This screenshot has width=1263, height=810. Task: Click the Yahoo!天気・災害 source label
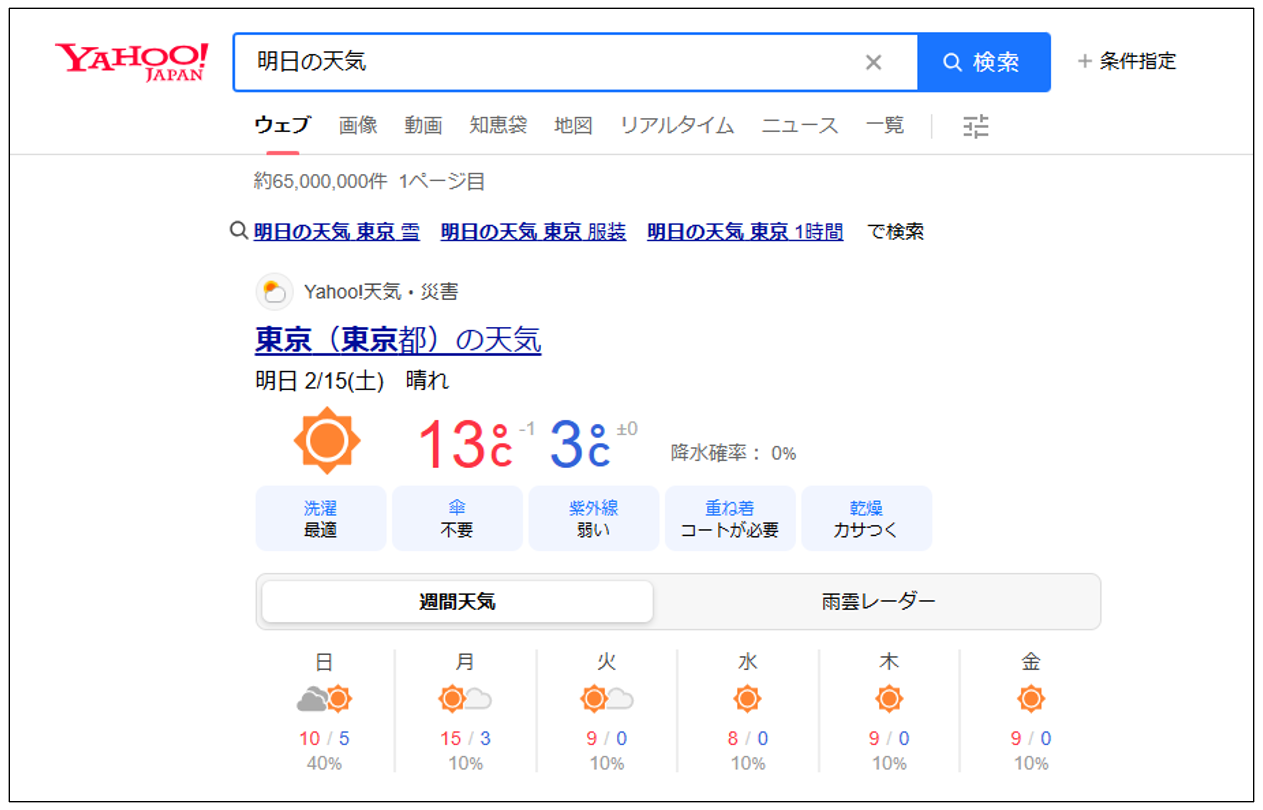pyautogui.click(x=381, y=292)
